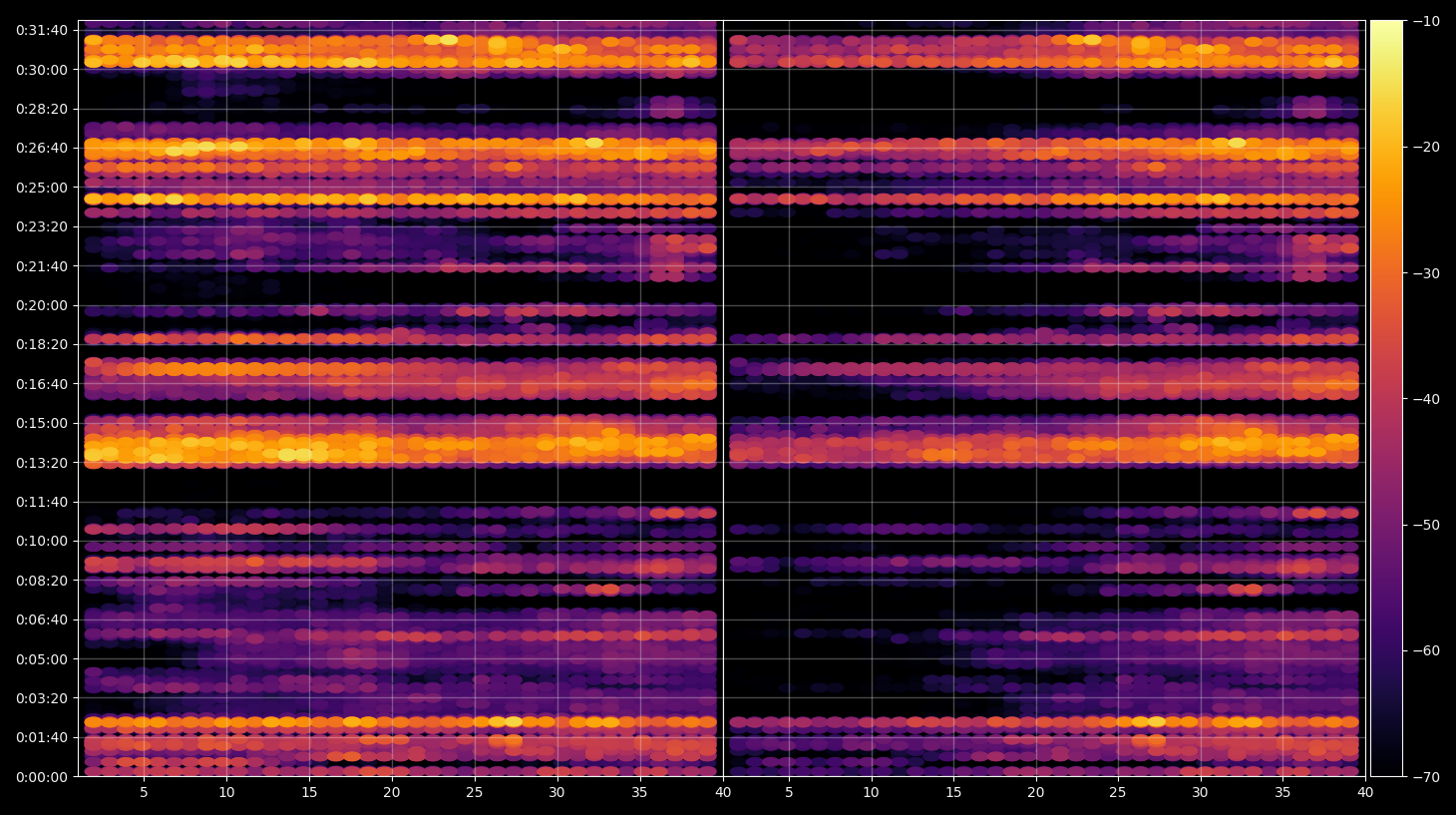Pick the 0:31:40 time tick label
This screenshot has height=815, width=1456.
tap(42, 30)
